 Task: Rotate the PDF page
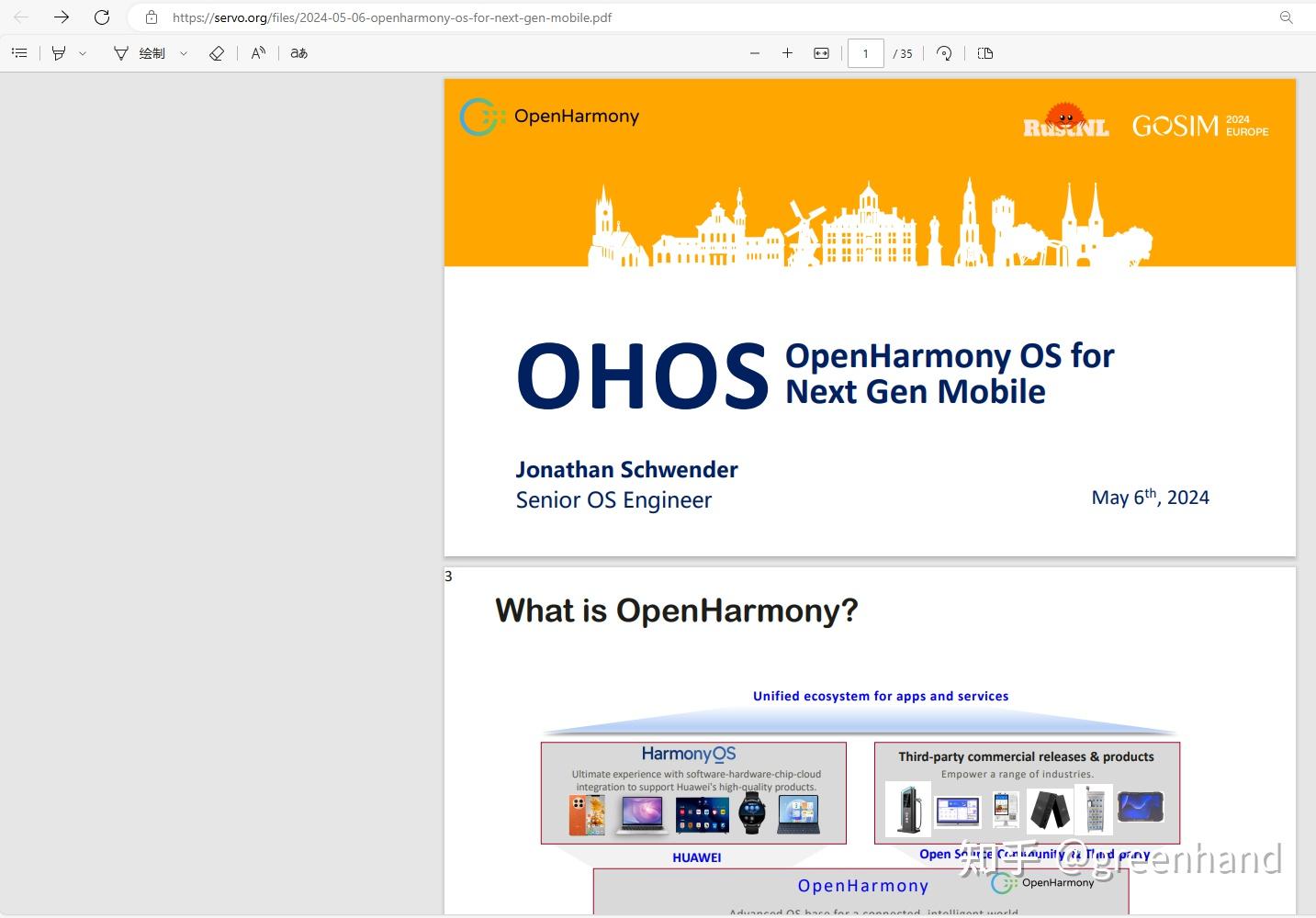click(944, 52)
